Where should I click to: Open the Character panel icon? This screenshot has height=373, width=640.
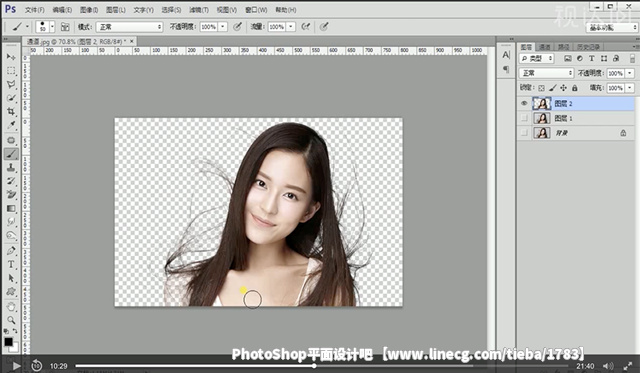point(506,55)
